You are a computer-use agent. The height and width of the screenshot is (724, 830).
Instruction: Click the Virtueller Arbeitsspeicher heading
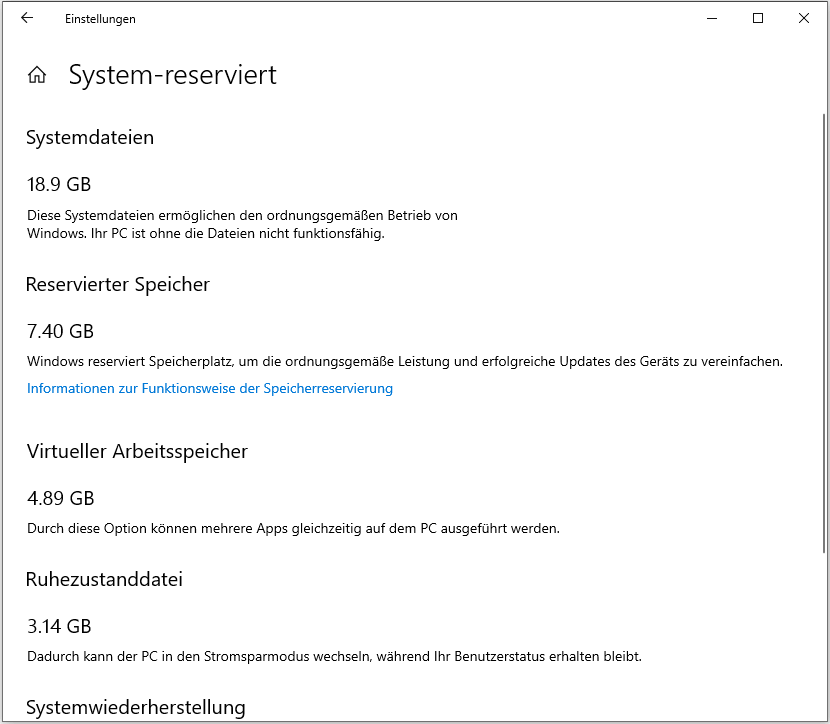click(137, 452)
